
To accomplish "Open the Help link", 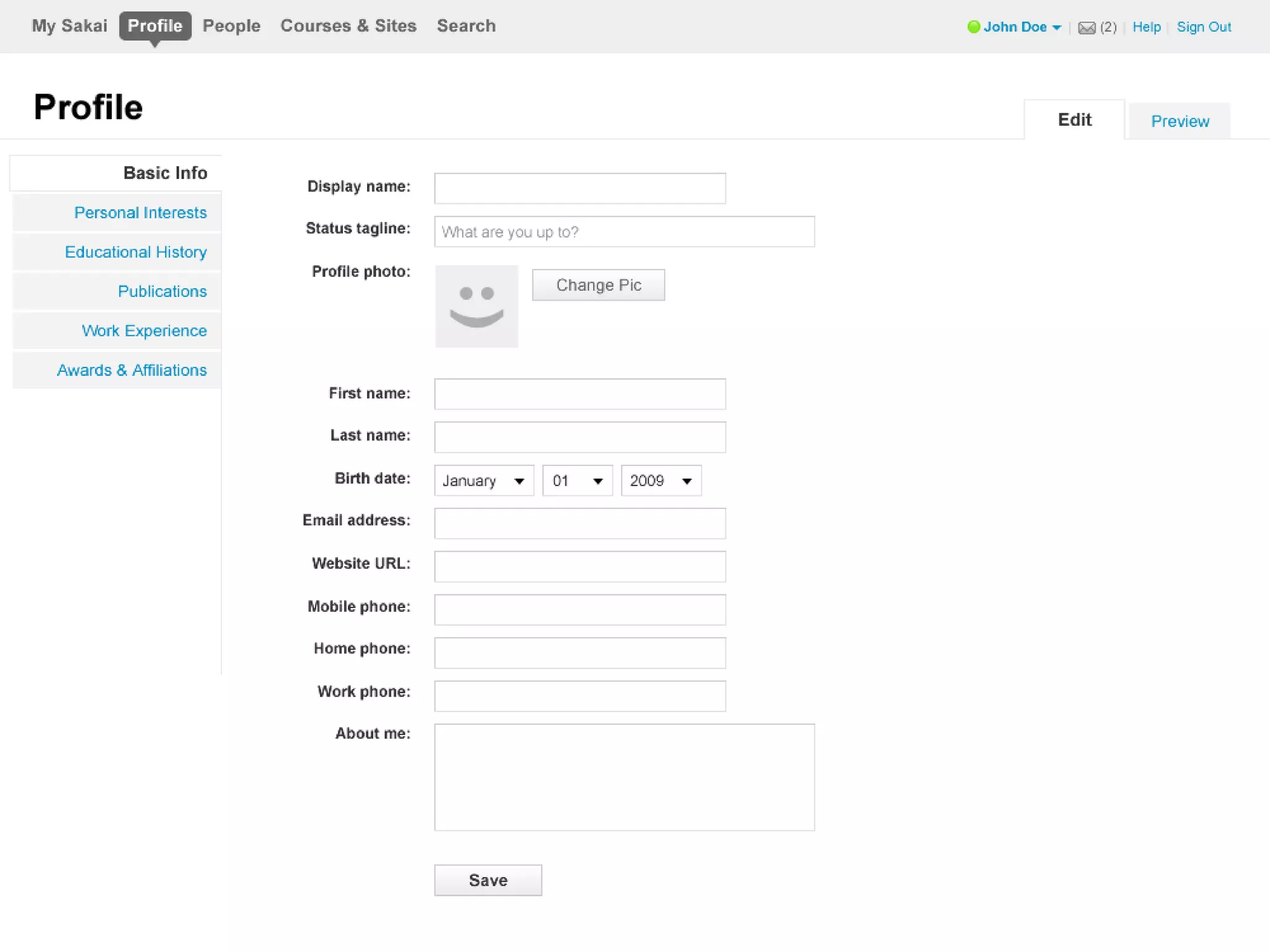I will (x=1146, y=27).
